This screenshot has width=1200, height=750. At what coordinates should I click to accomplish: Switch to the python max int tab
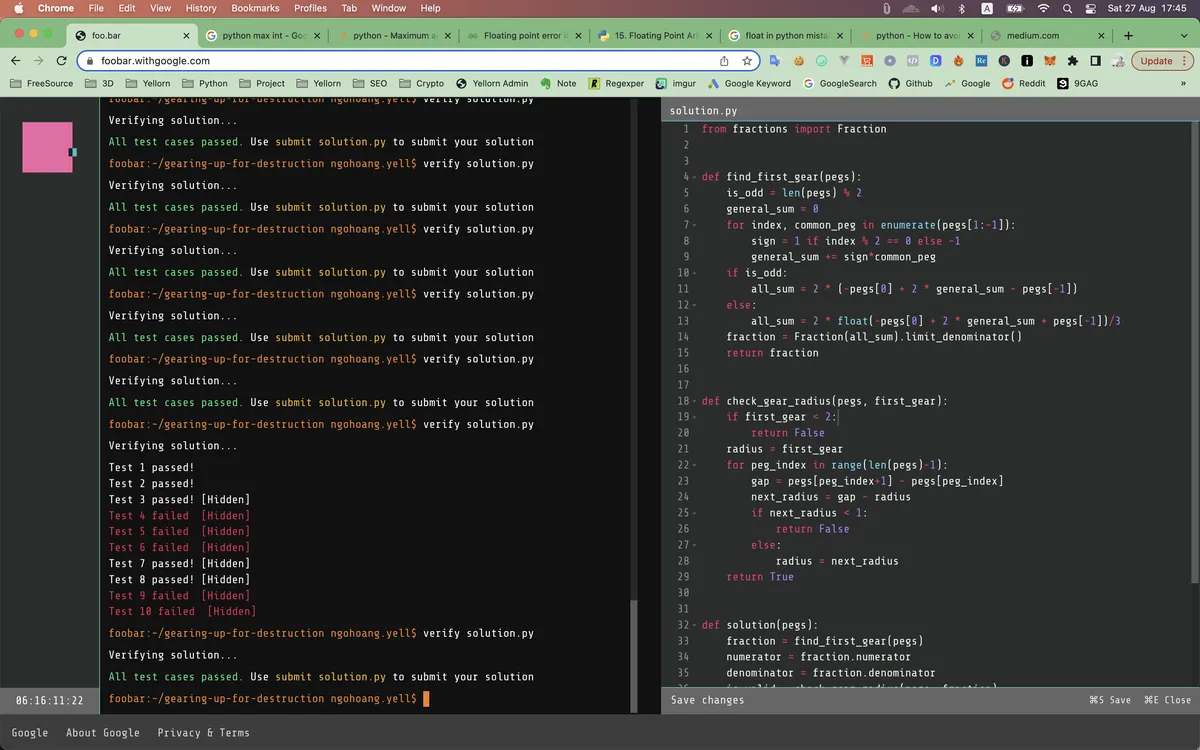click(264, 35)
